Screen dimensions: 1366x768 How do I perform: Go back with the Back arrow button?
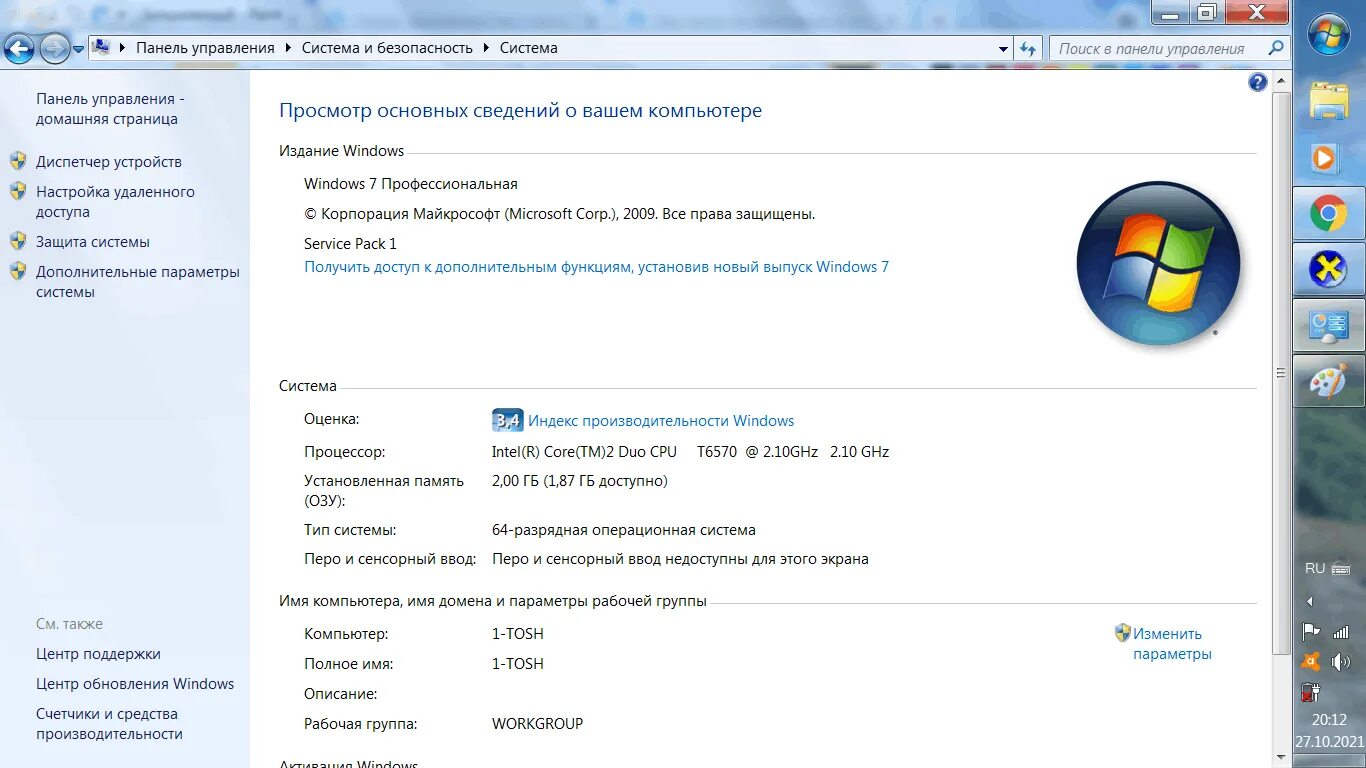point(20,47)
